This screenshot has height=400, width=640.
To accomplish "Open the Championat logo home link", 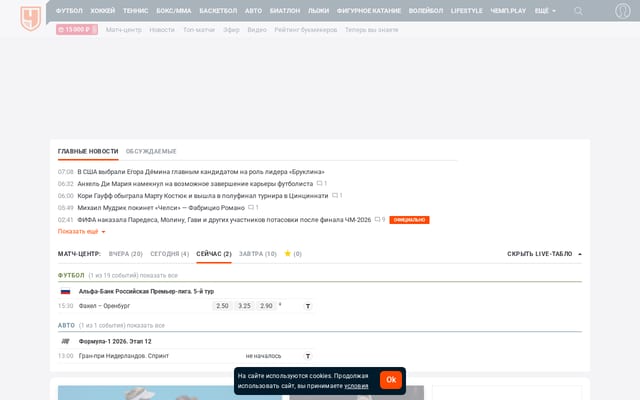I will coord(31,18).
